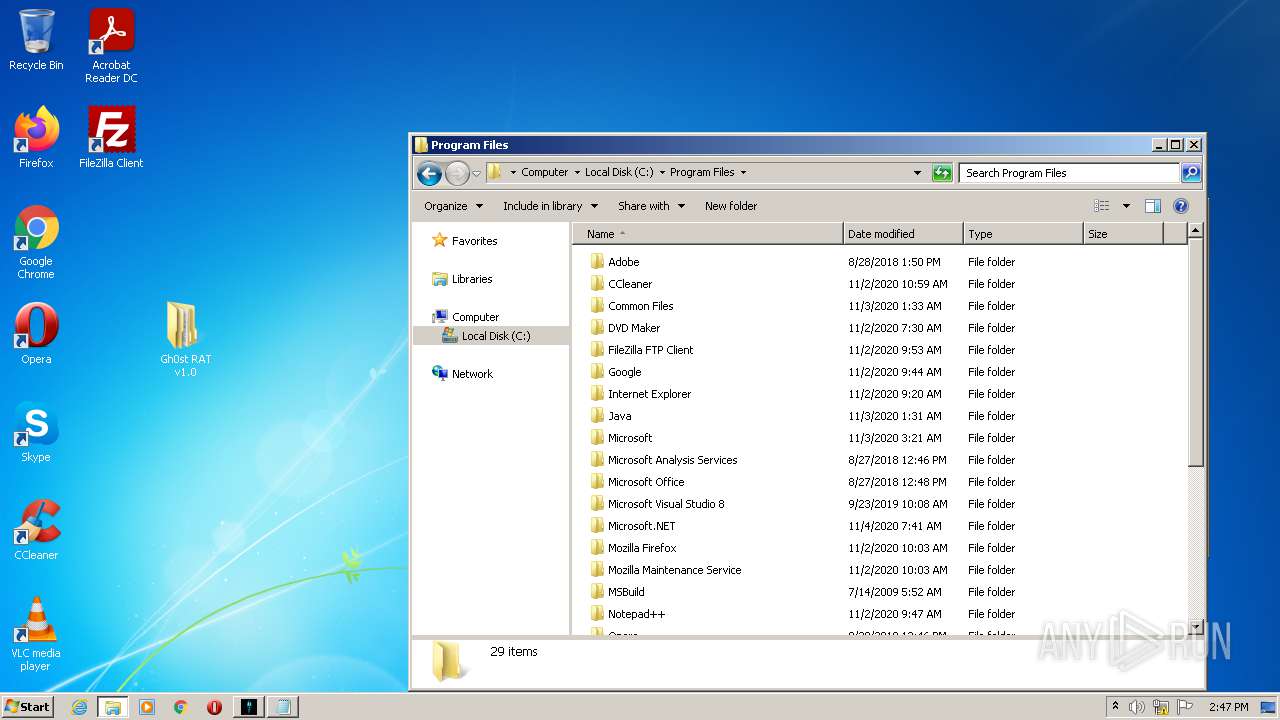
Task: Click the Forward arrow in Explorer
Action: coord(457,173)
